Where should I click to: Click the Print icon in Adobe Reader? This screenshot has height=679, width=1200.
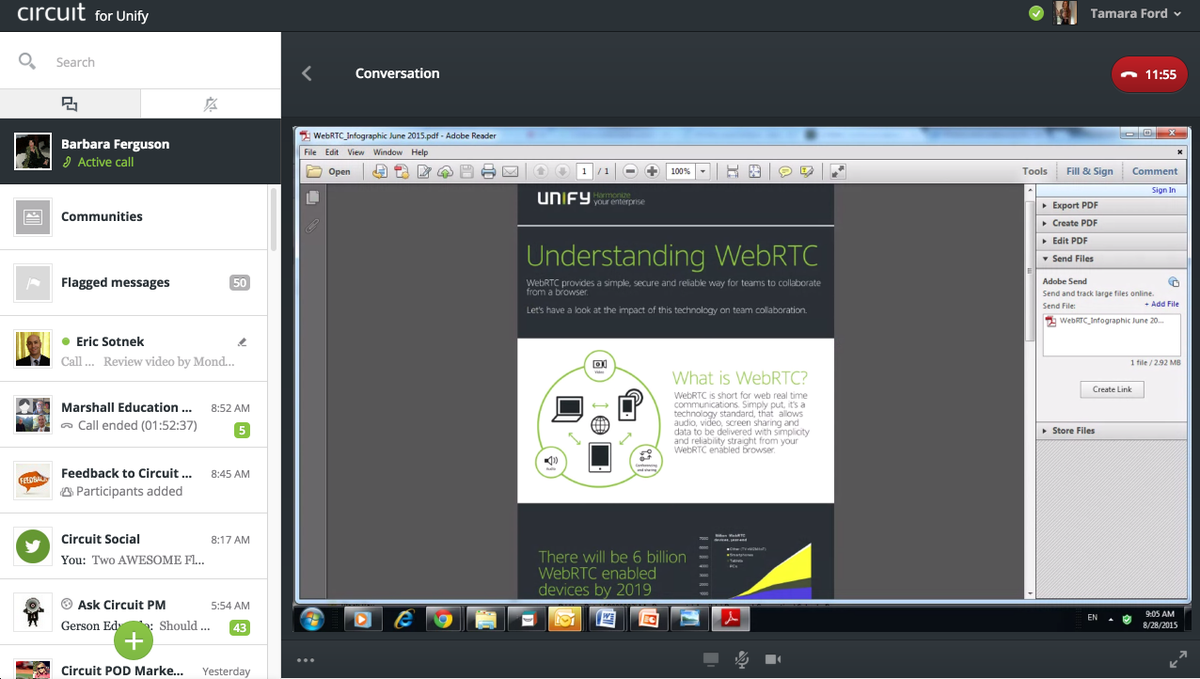tap(488, 172)
